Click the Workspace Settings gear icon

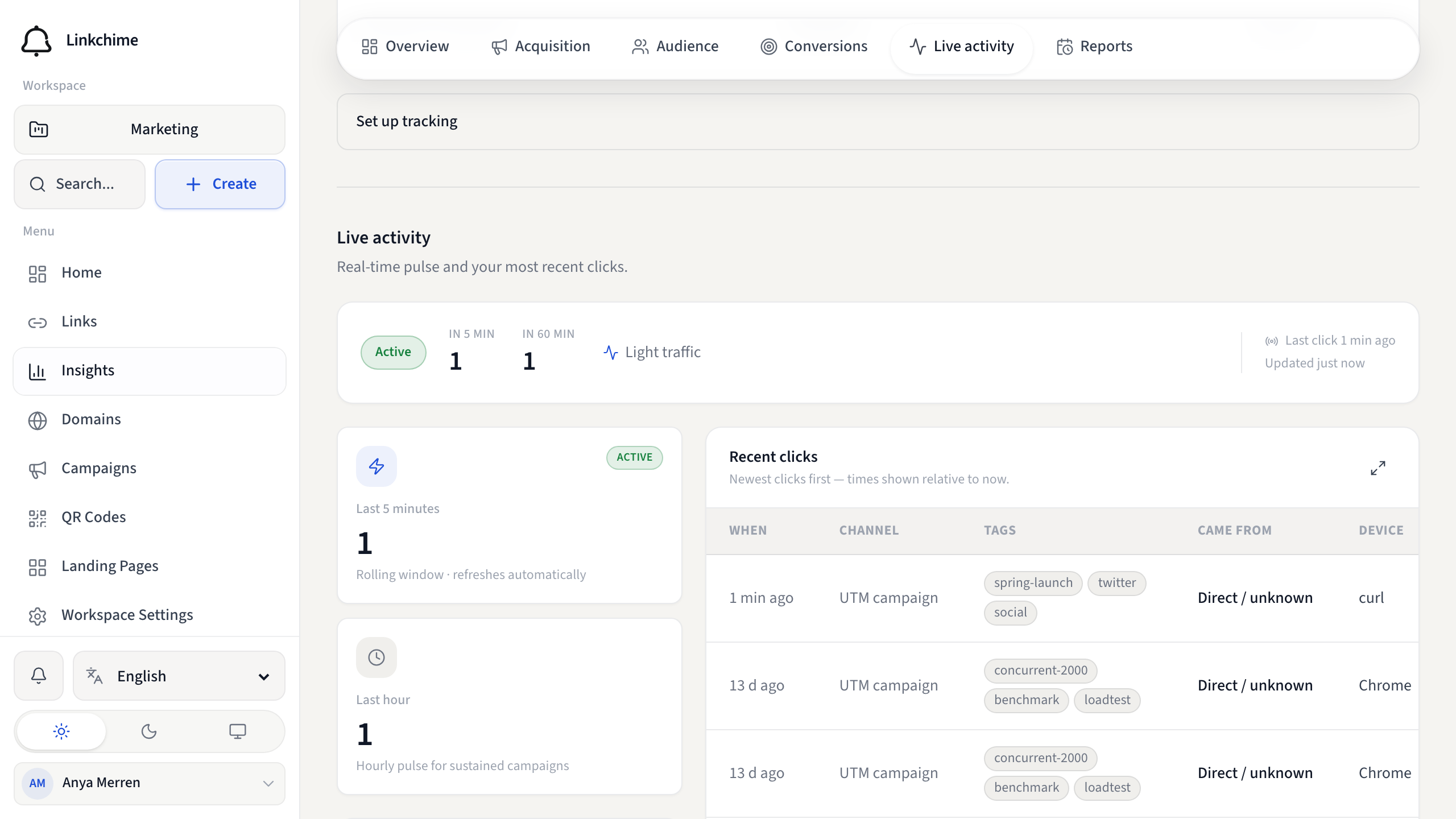(38, 616)
